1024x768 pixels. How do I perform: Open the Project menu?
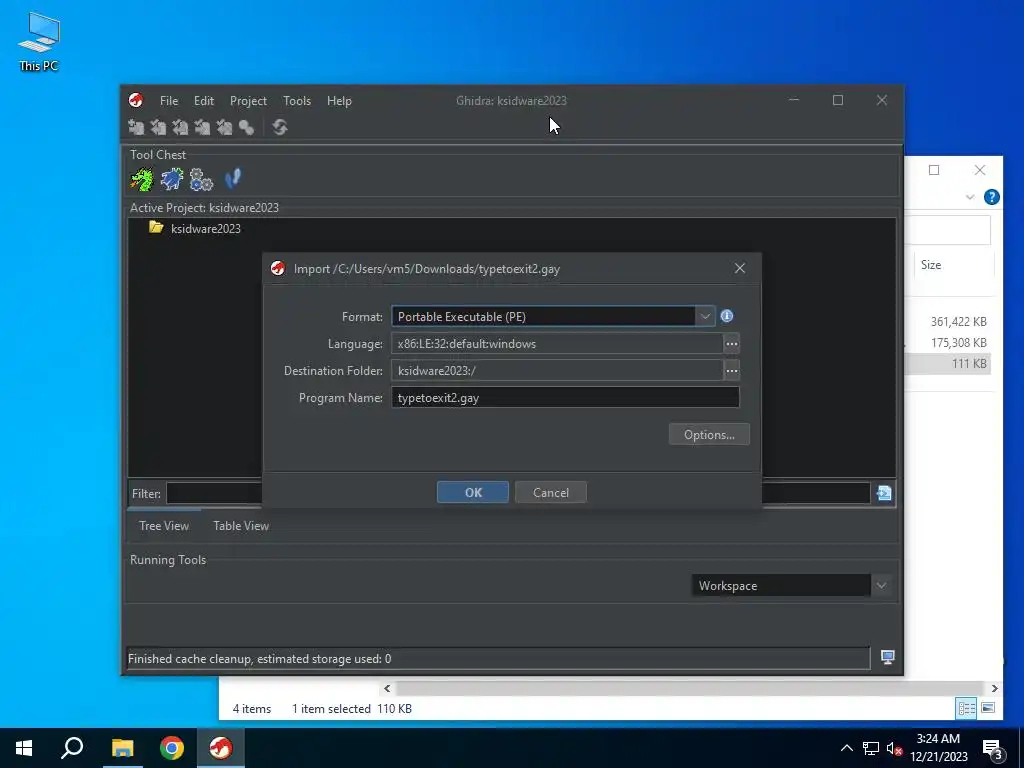(x=248, y=101)
